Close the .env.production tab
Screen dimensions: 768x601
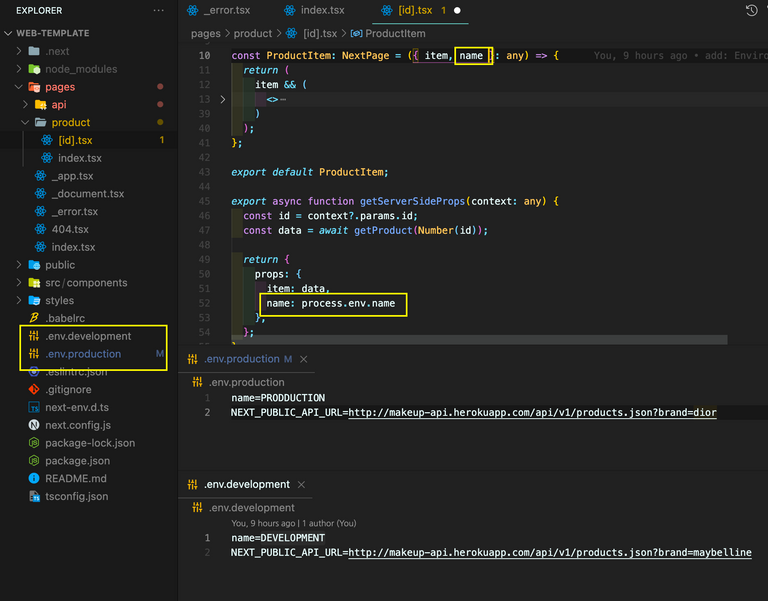pyautogui.click(x=304, y=360)
